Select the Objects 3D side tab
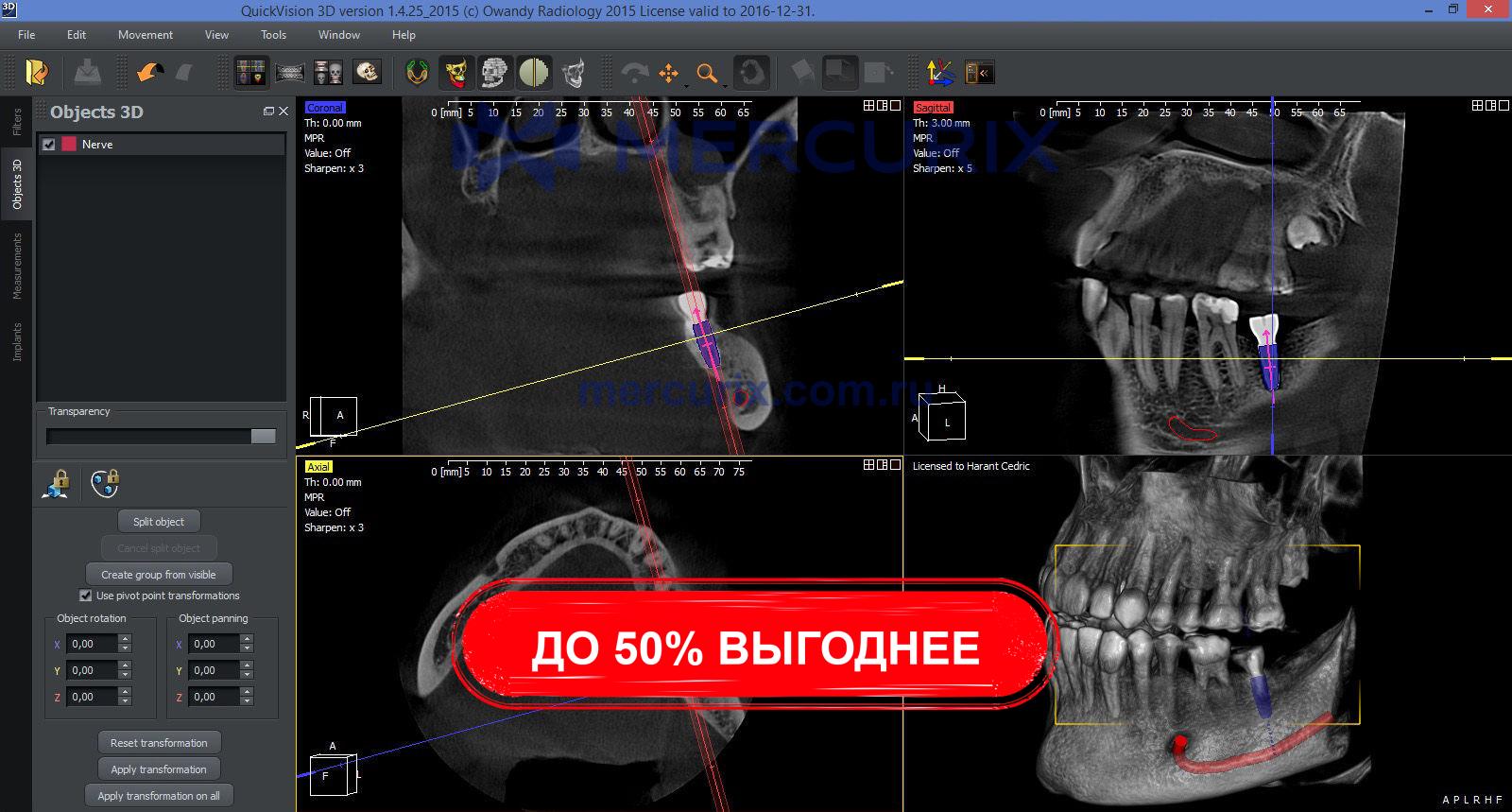1512x812 pixels. 16,184
